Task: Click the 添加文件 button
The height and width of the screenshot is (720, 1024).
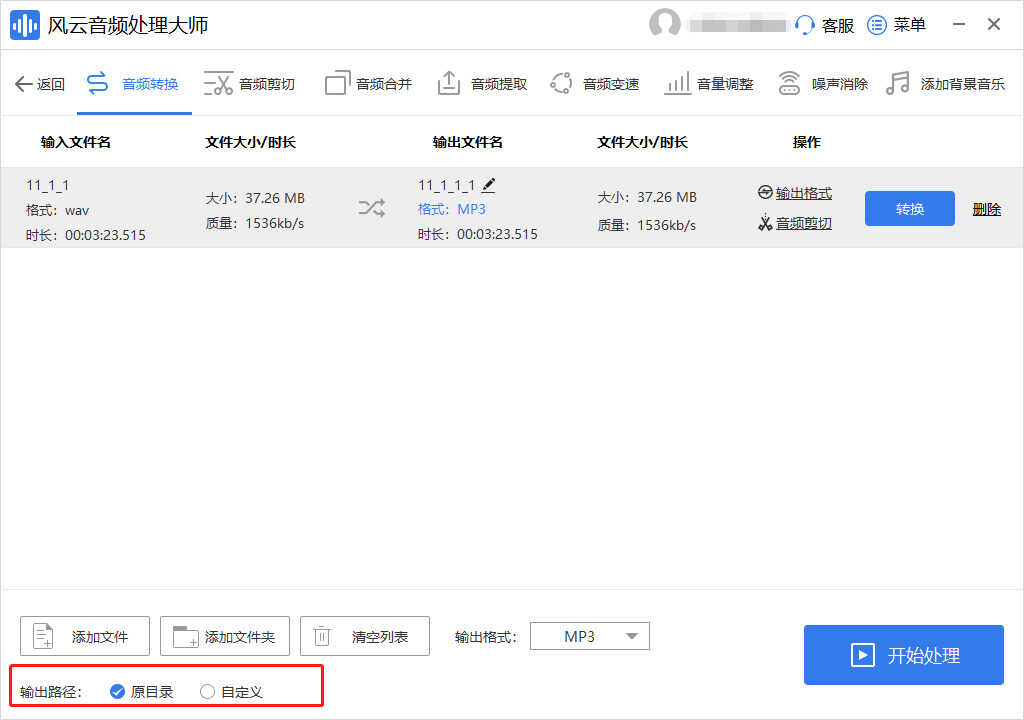Action: point(85,636)
